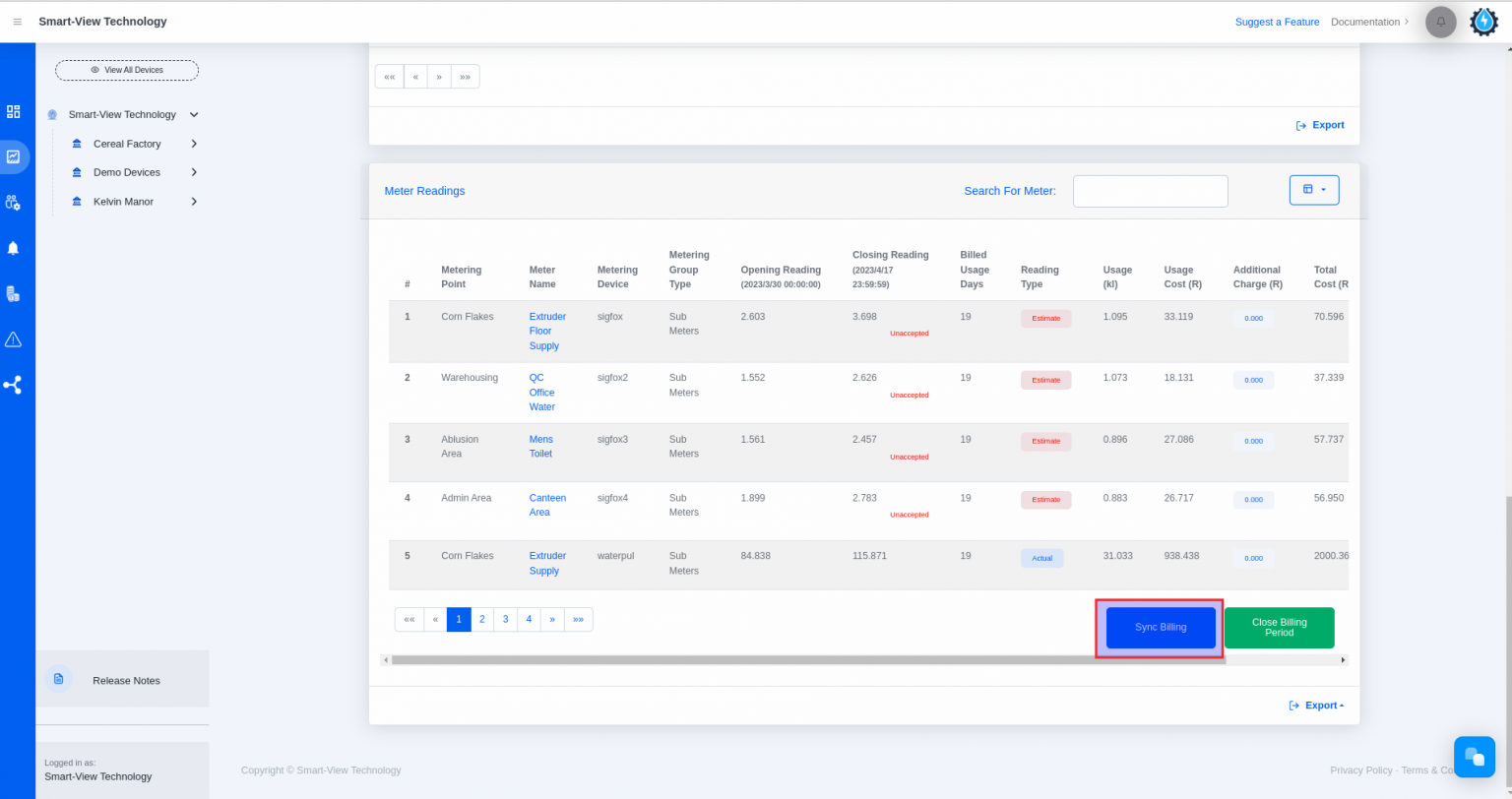Click the Close Billing Period button

click(x=1279, y=627)
